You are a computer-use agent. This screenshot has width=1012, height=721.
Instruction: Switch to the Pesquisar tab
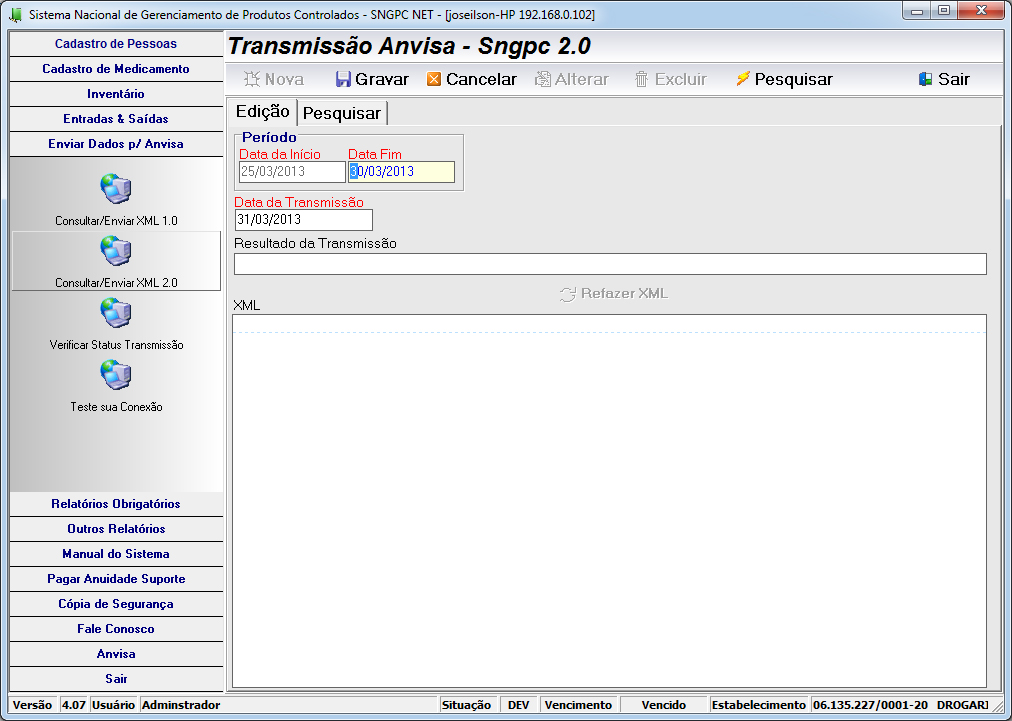pyautogui.click(x=341, y=114)
